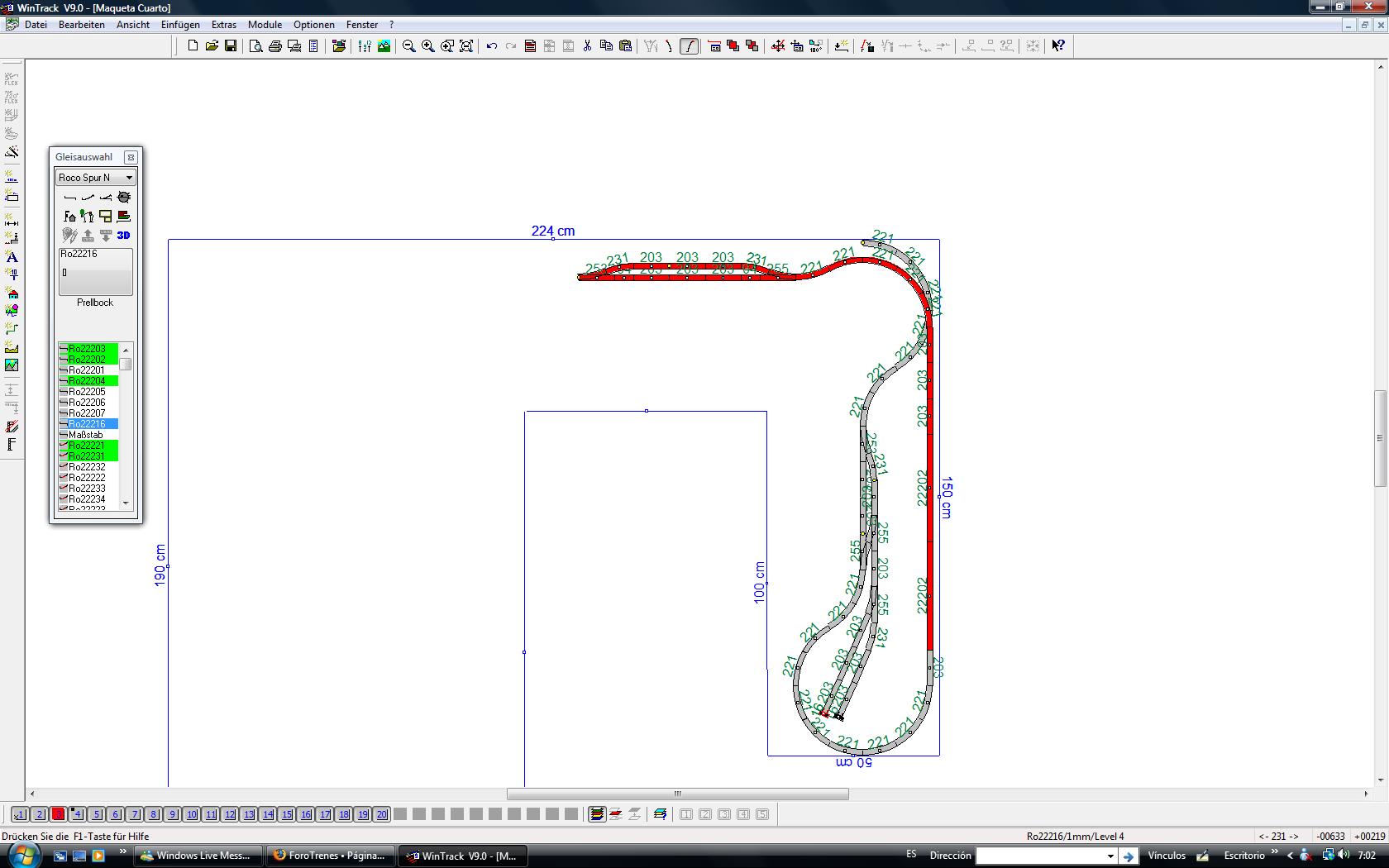
Task: Toggle level 4 button in the level bar
Action: [x=77, y=814]
